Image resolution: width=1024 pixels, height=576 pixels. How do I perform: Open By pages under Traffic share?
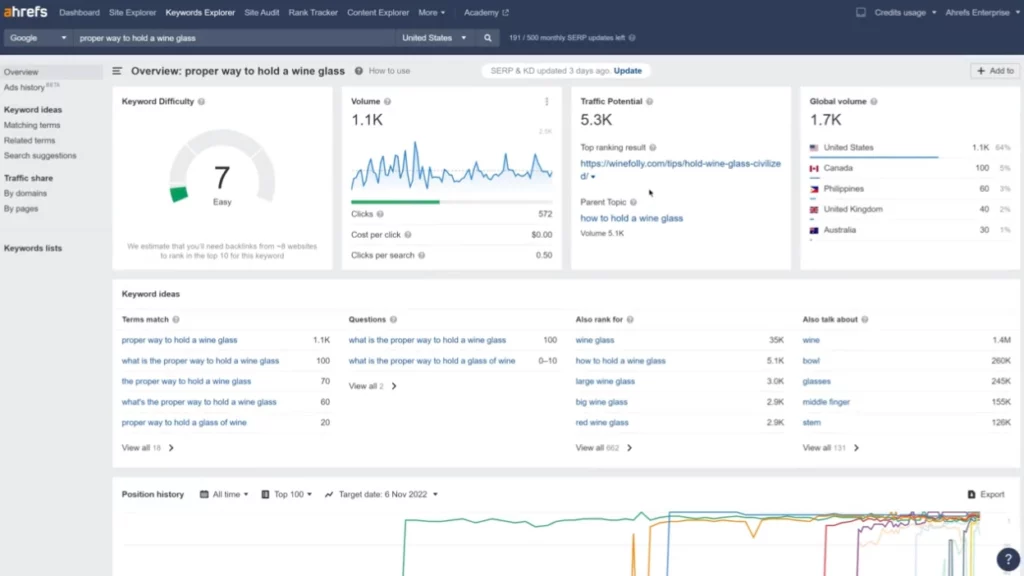coord(21,208)
